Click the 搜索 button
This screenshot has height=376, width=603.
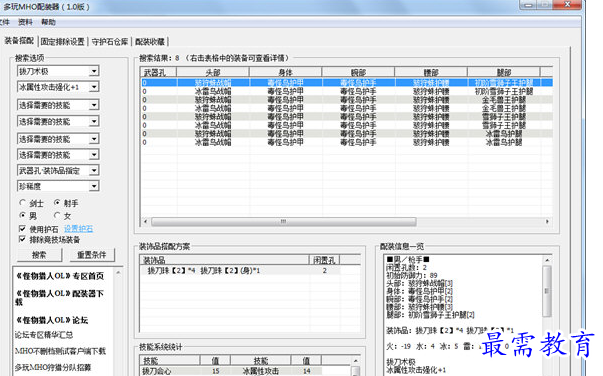point(39,255)
